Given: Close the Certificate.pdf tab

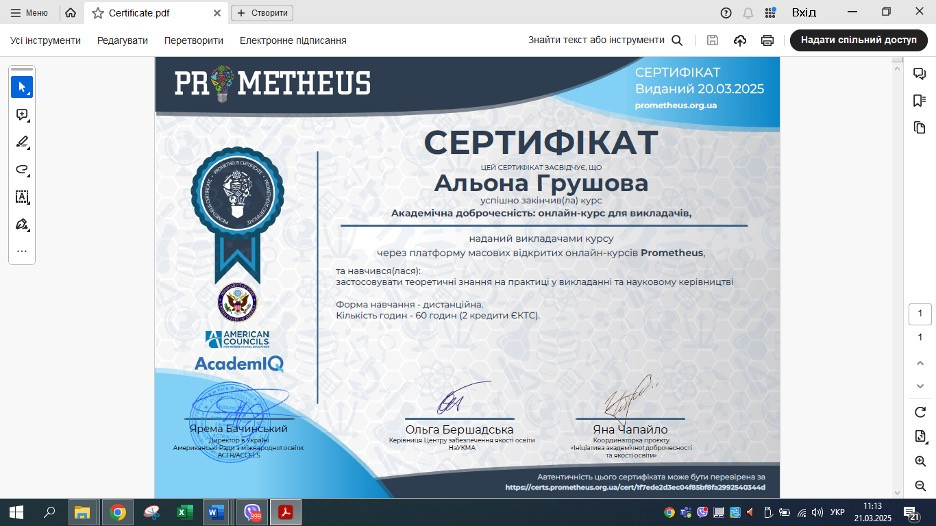Looking at the screenshot, I should [217, 13].
